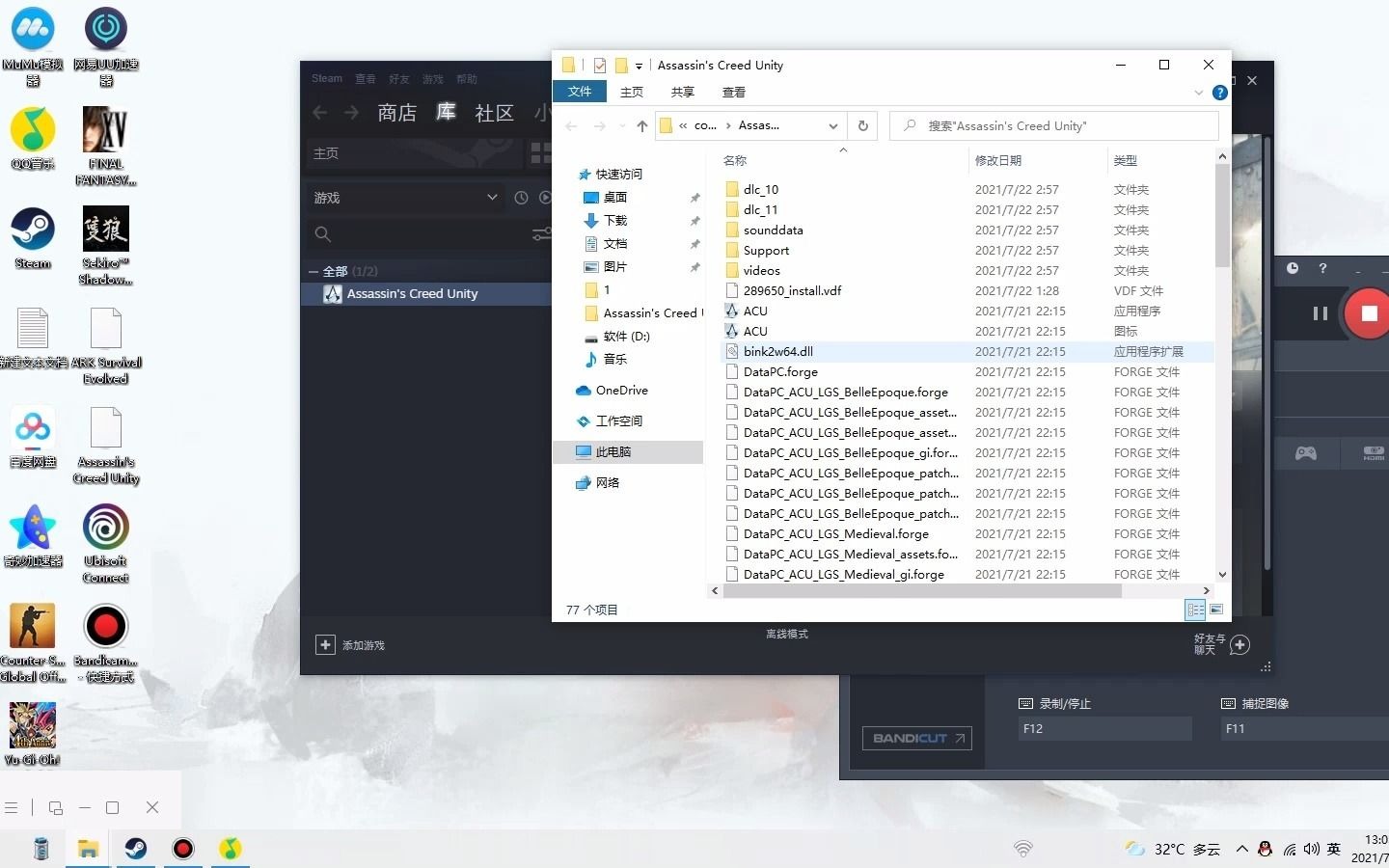Open Explorer help blue question icon
This screenshot has height=868, width=1389.
pos(1219,93)
